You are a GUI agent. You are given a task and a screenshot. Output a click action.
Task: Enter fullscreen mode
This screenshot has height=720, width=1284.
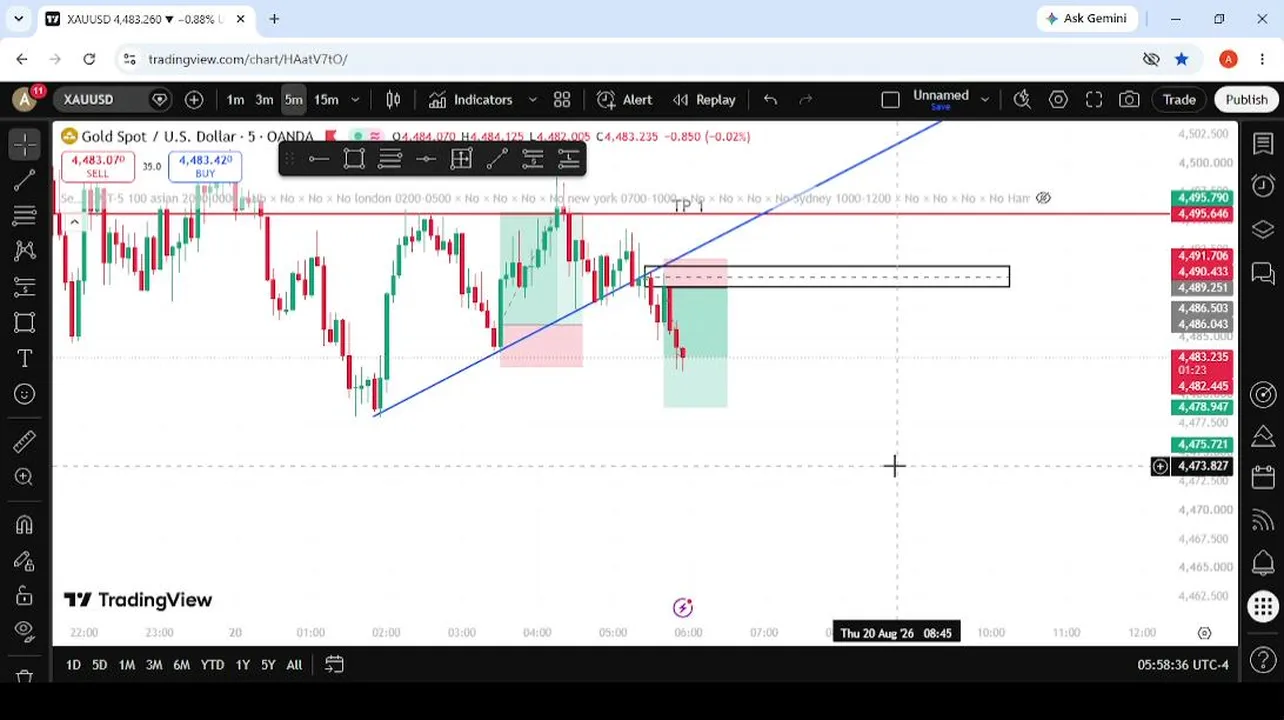tap(1094, 99)
